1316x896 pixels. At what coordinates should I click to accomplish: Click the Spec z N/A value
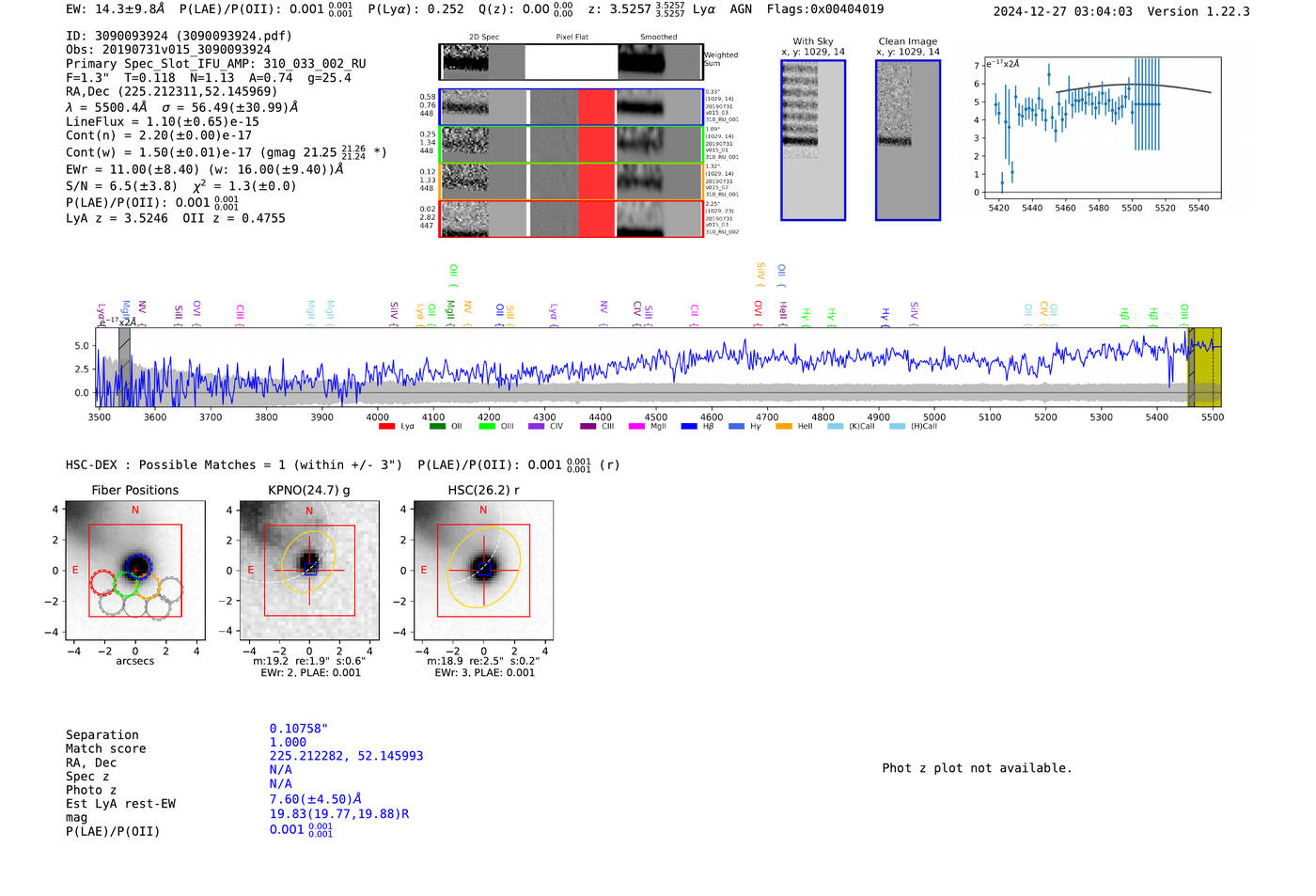point(280,770)
